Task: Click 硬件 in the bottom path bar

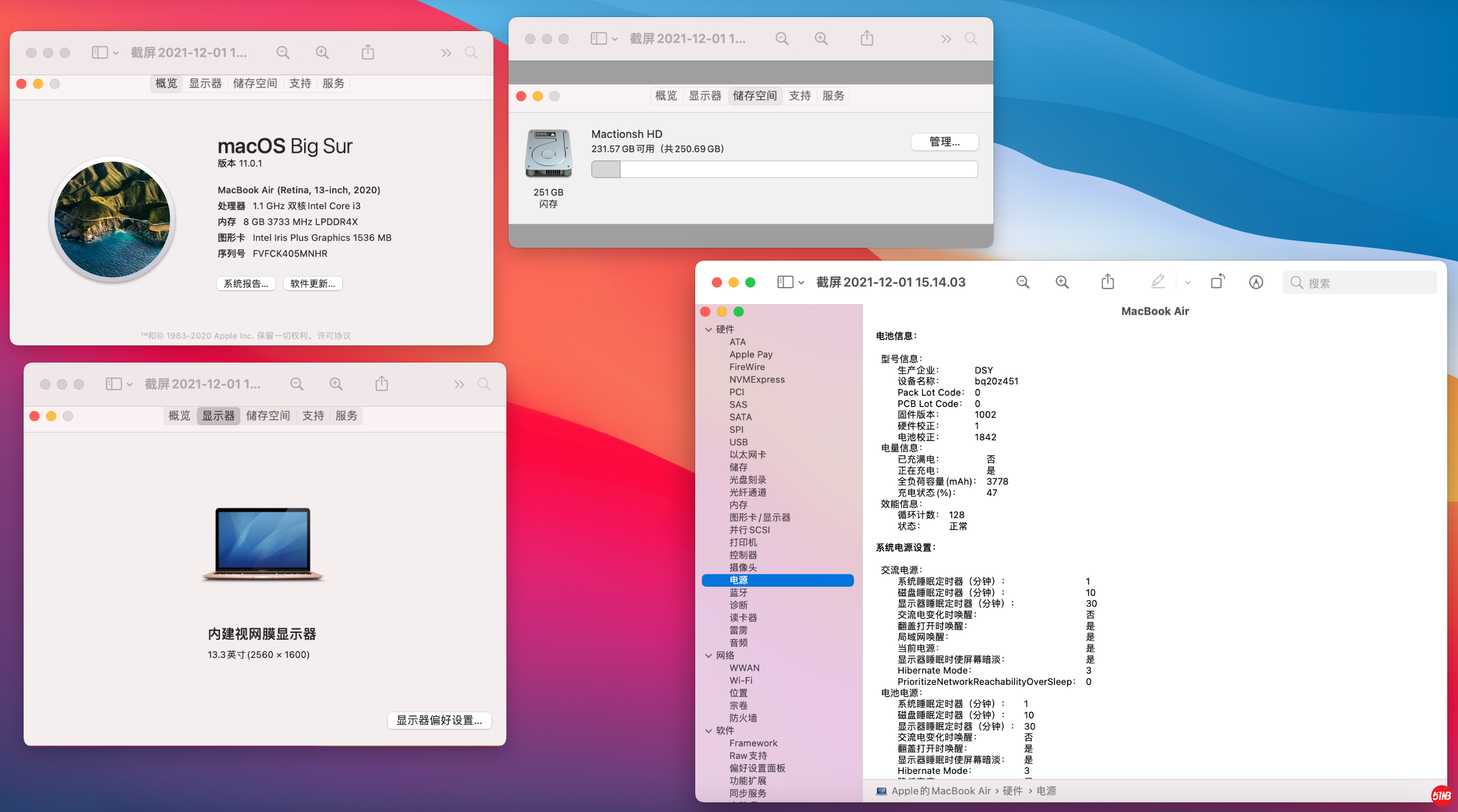Action: pyautogui.click(x=1012, y=791)
